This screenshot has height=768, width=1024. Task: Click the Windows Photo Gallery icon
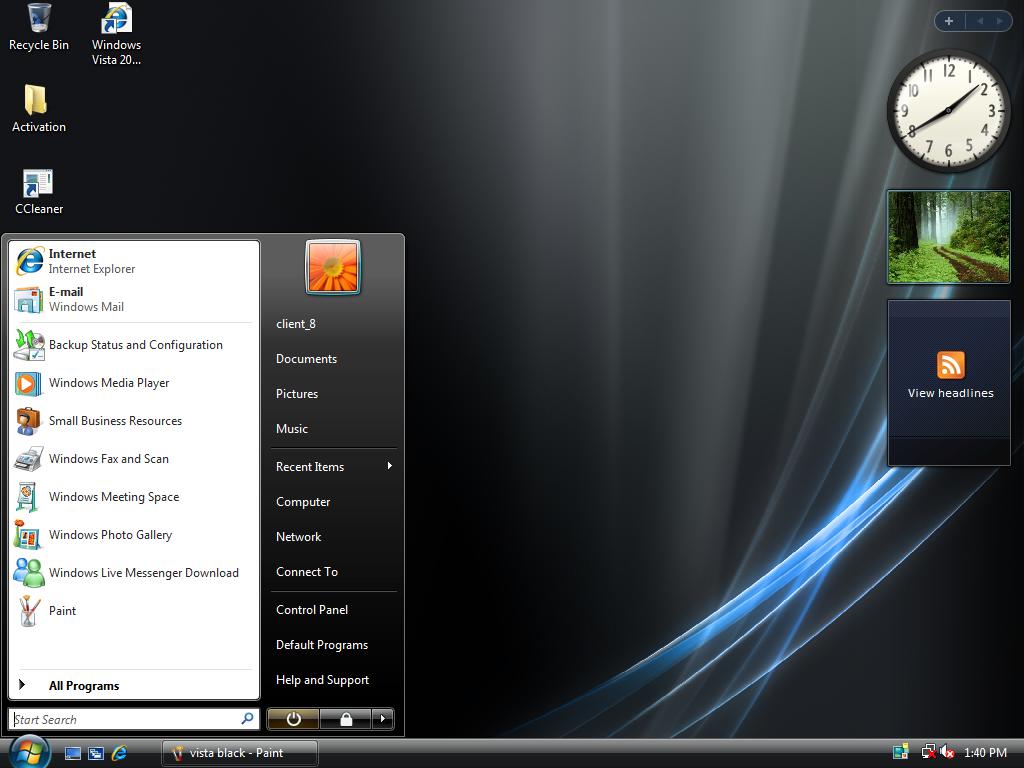click(28, 535)
